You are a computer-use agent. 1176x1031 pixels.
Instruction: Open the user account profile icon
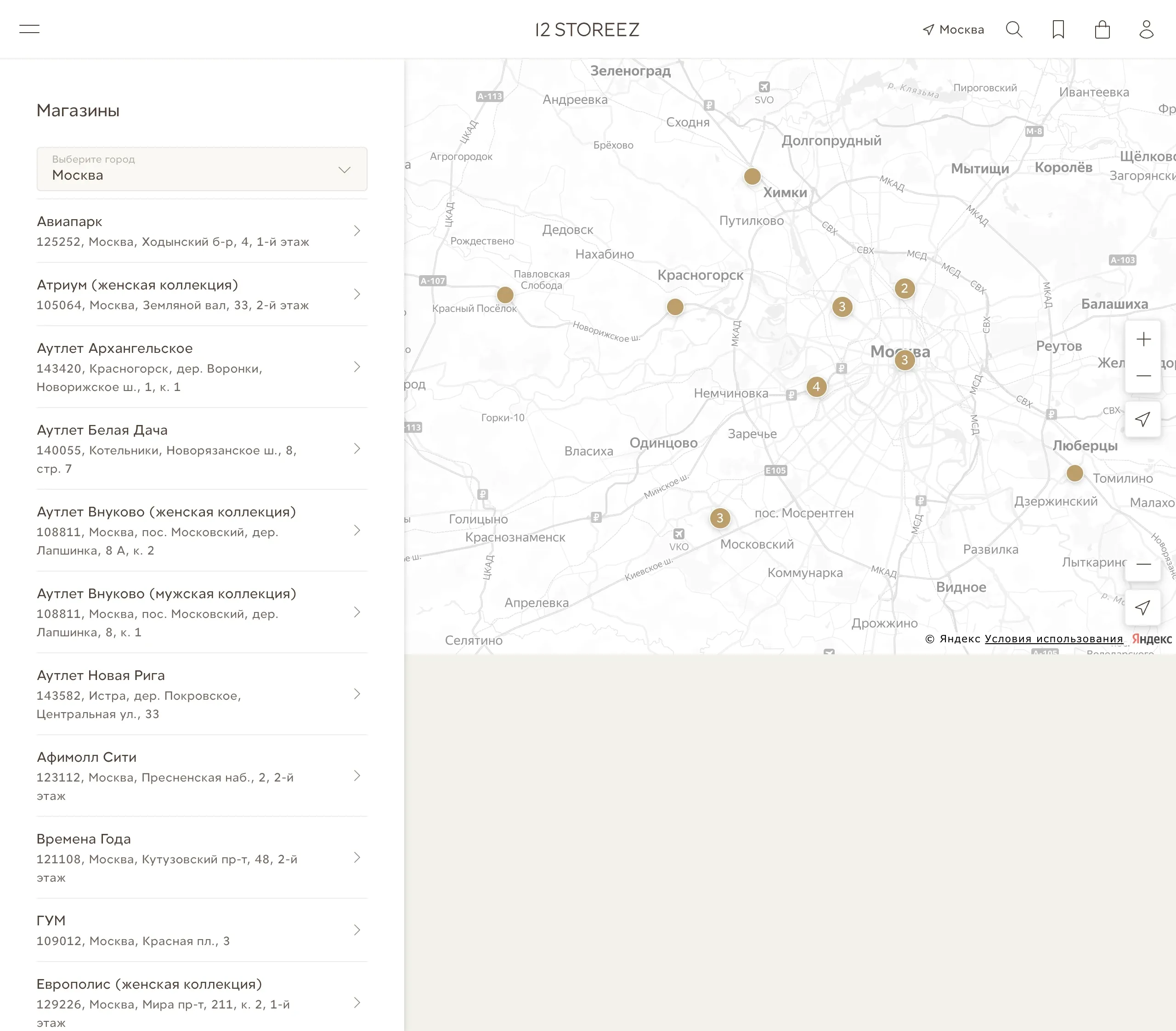click(x=1146, y=29)
